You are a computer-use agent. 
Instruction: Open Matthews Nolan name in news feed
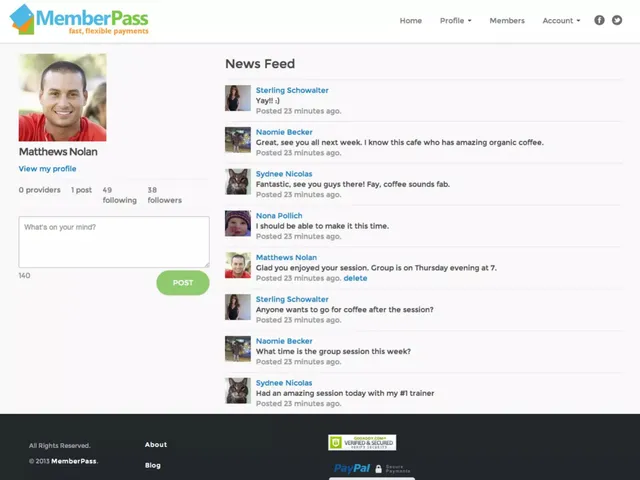(286, 257)
